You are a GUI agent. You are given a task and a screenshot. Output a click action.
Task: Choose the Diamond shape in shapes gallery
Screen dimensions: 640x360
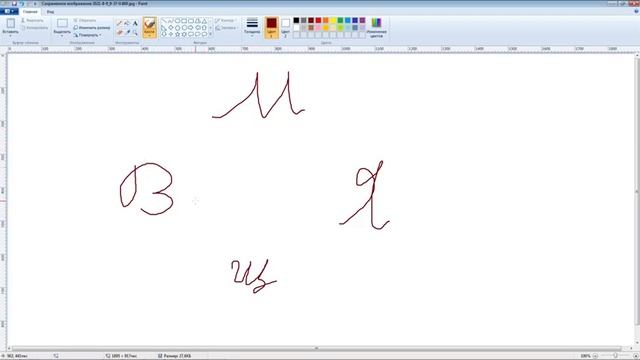170,28
